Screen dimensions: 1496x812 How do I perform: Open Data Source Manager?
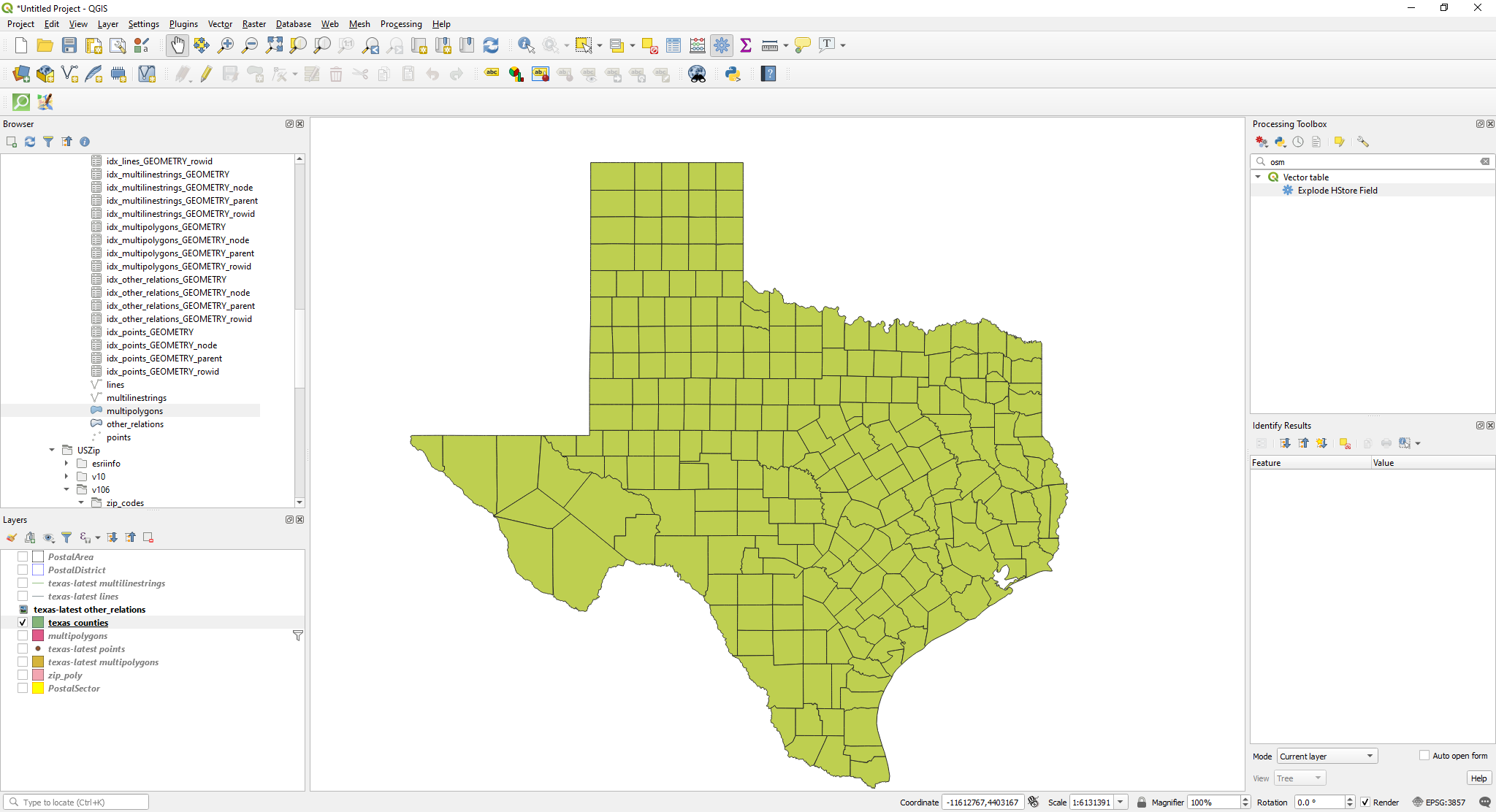point(21,74)
